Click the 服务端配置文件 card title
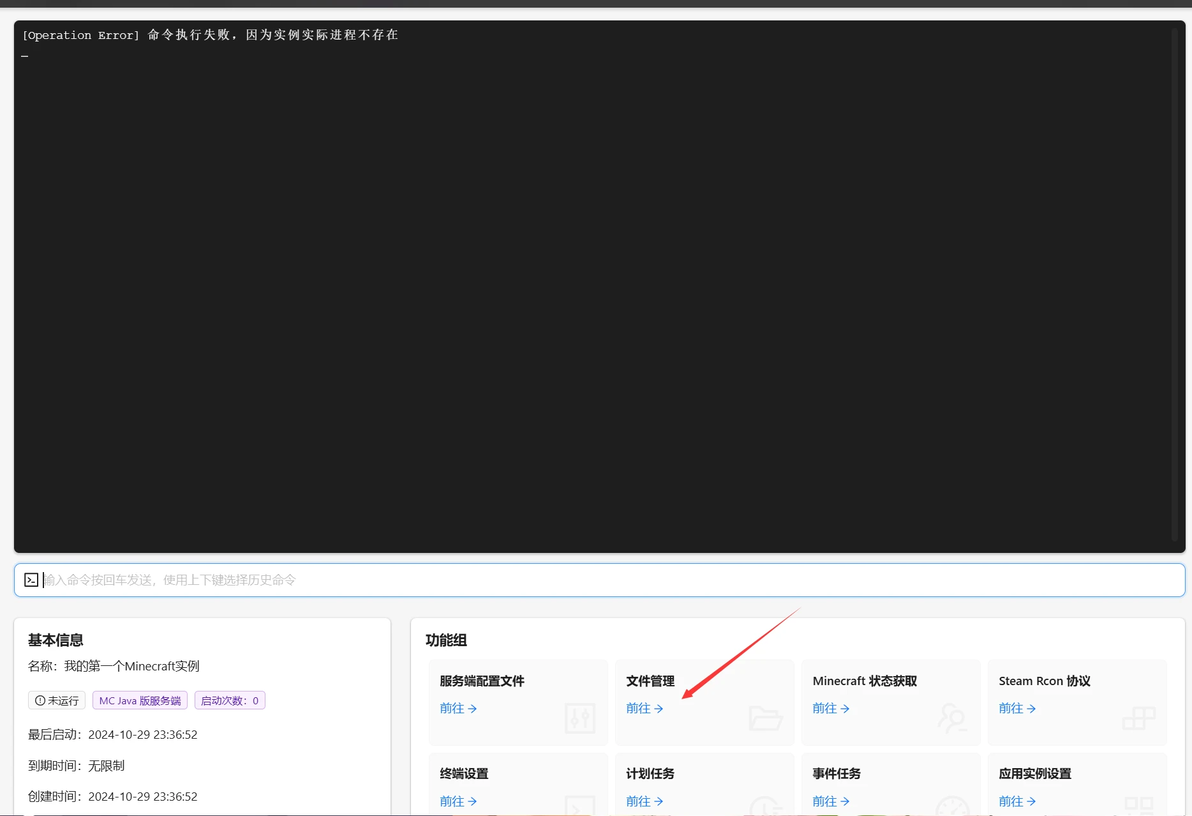 tap(482, 681)
